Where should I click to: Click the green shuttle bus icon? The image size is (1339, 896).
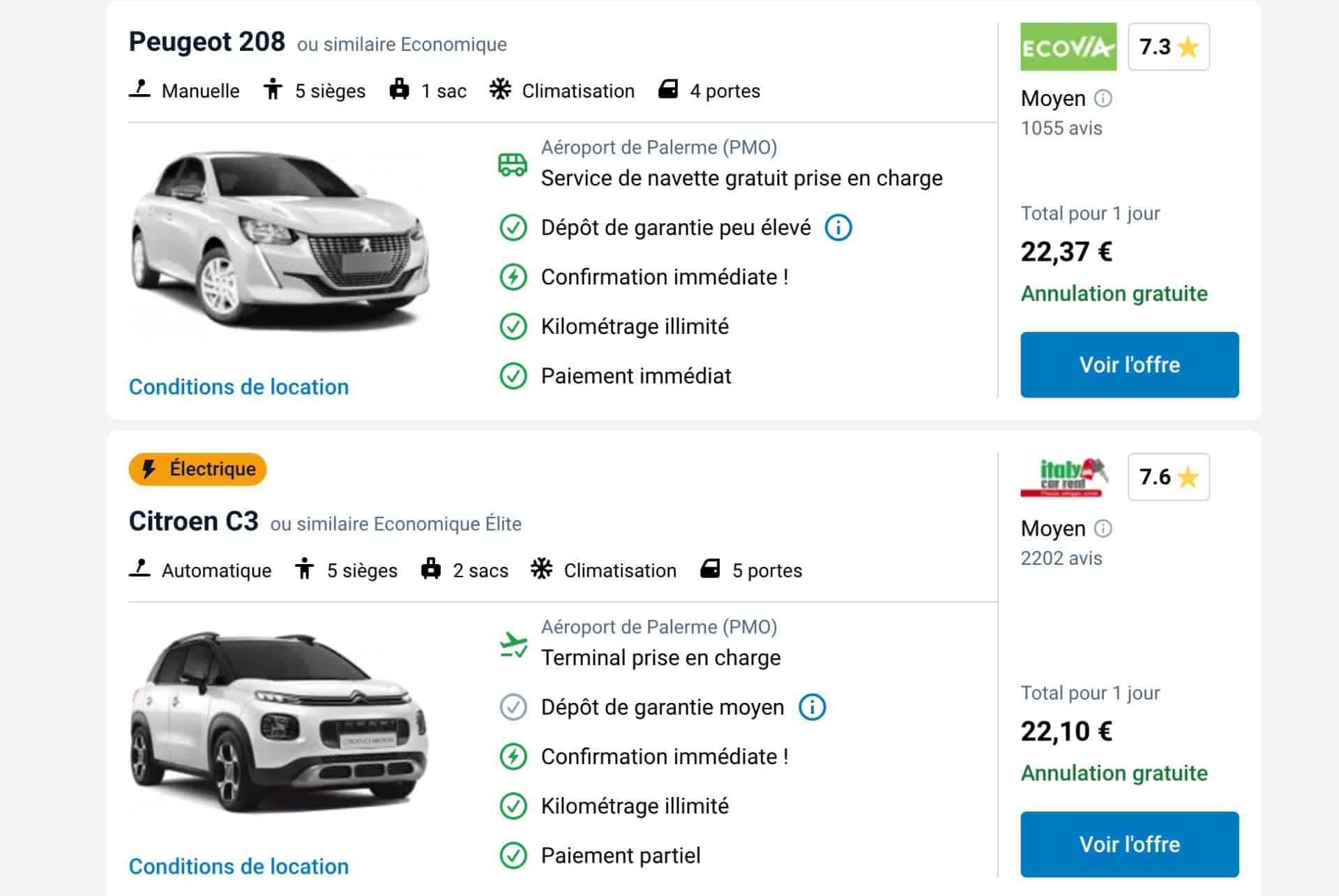tap(513, 165)
